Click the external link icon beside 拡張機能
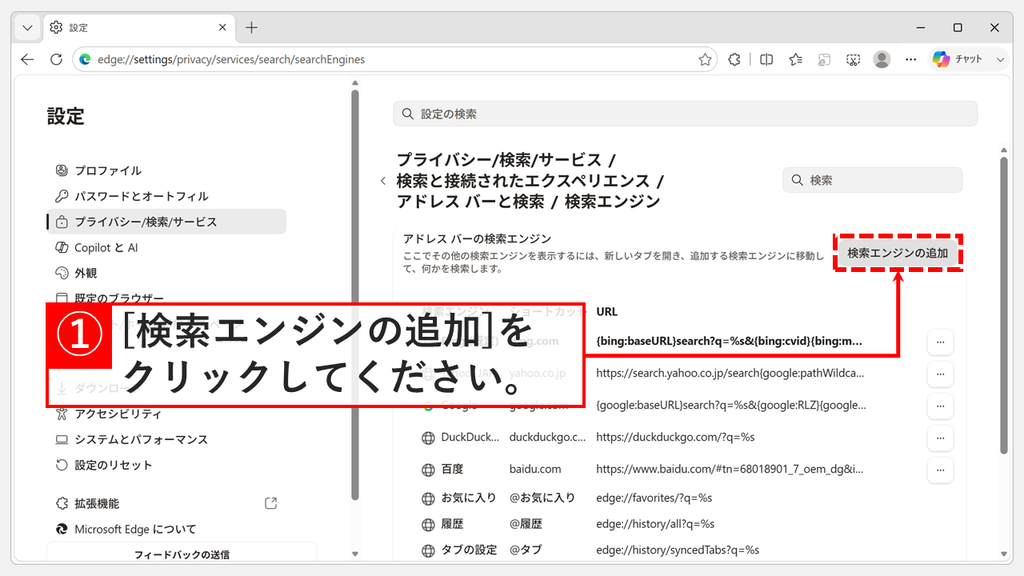The width and height of the screenshot is (1024, 576). pos(270,504)
